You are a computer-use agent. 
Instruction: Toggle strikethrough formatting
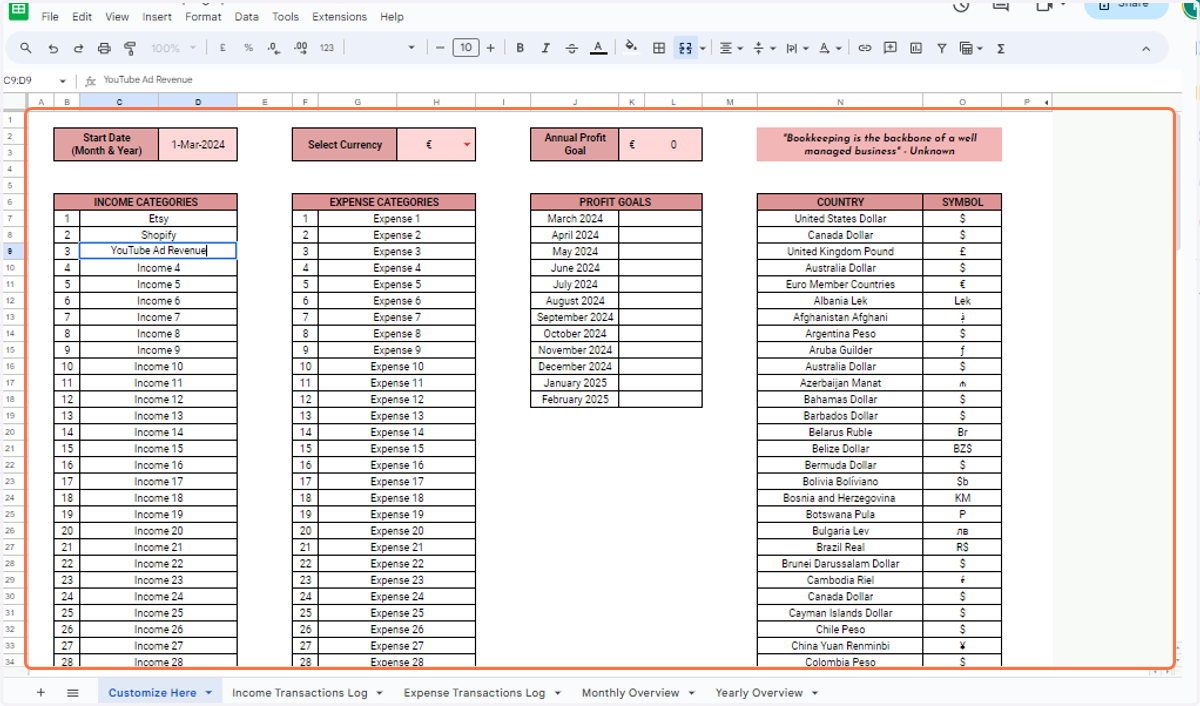point(572,48)
